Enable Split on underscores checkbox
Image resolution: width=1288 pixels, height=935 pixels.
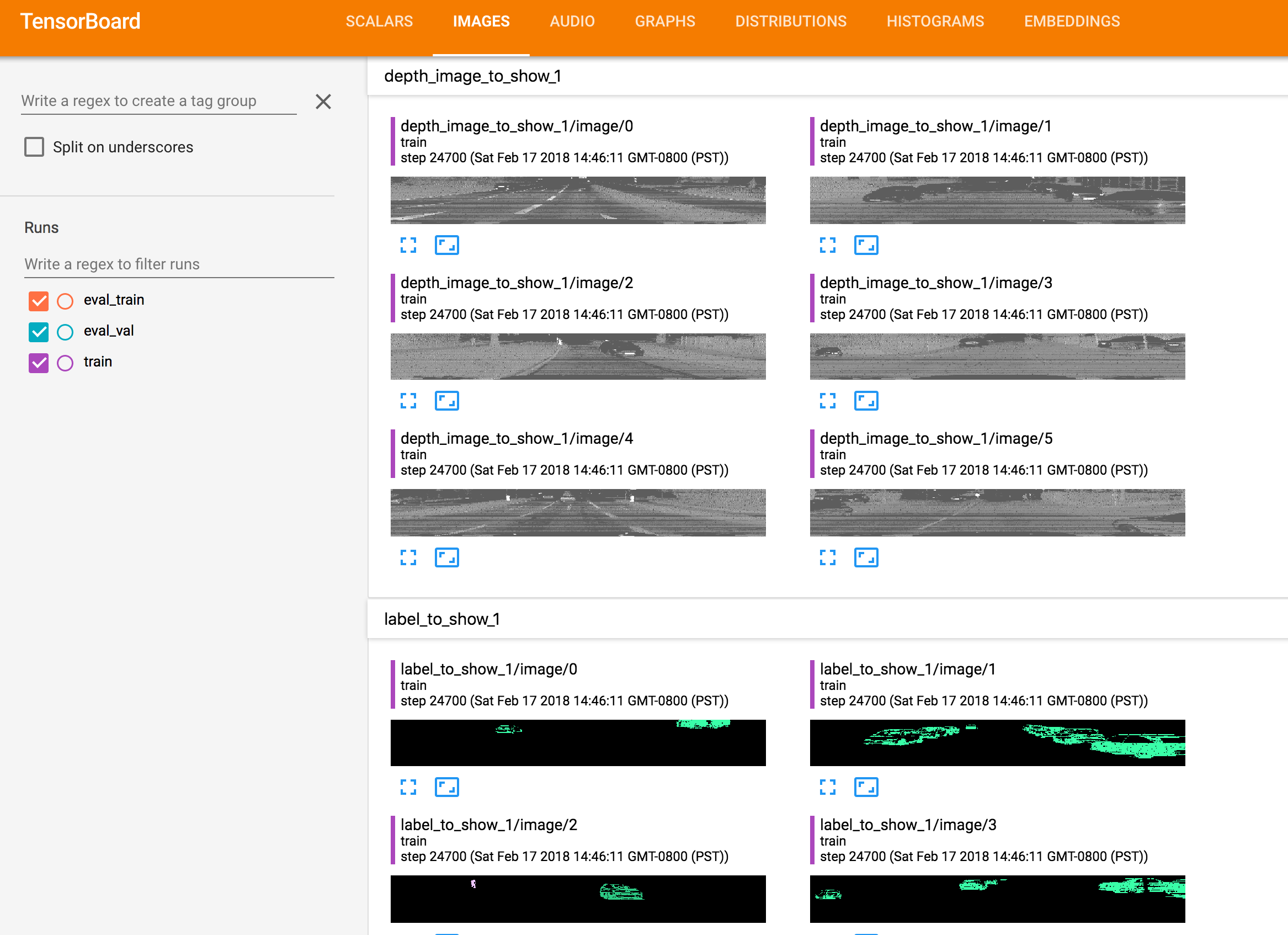point(34,147)
